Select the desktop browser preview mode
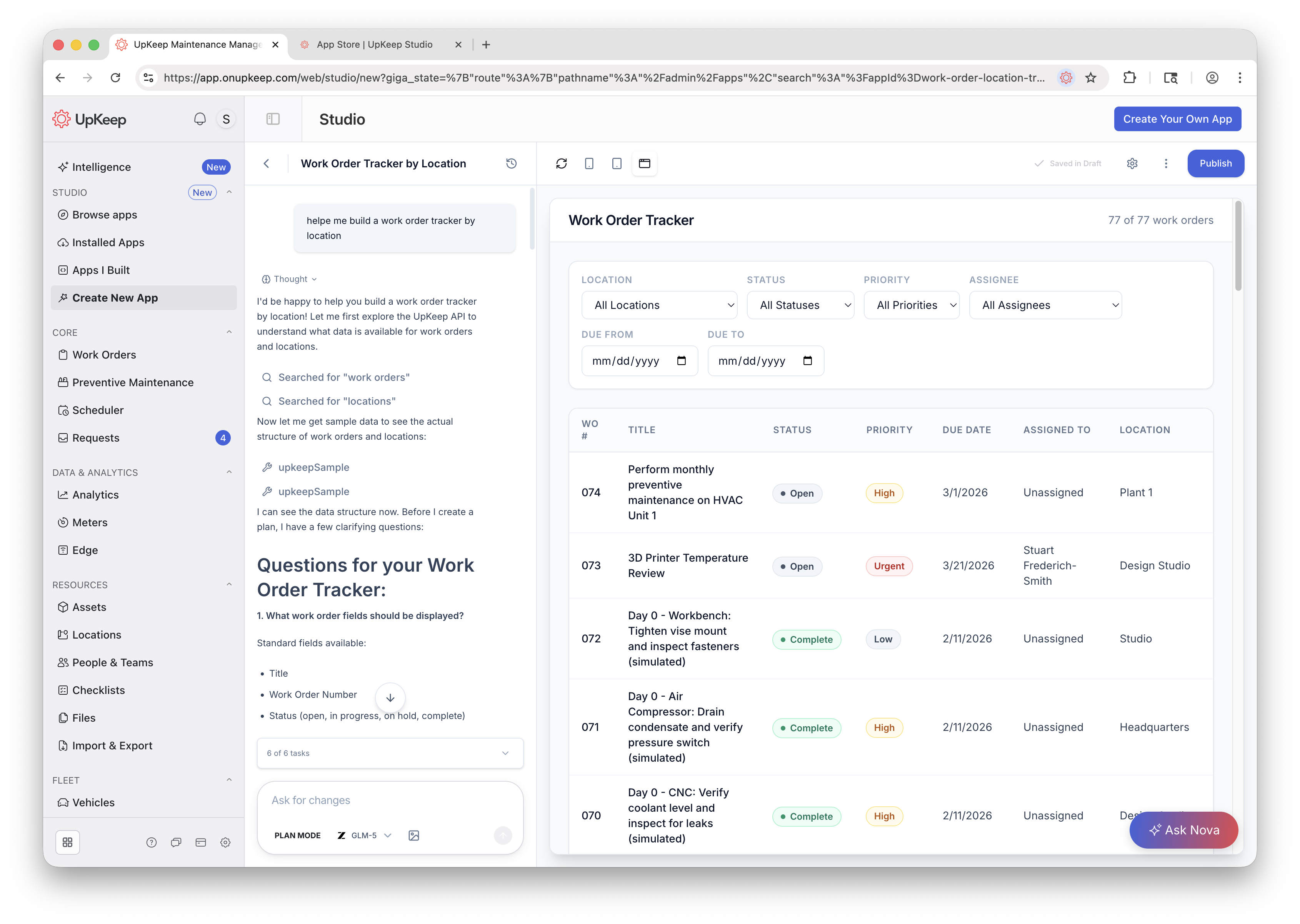This screenshot has height=924, width=1300. click(x=644, y=163)
